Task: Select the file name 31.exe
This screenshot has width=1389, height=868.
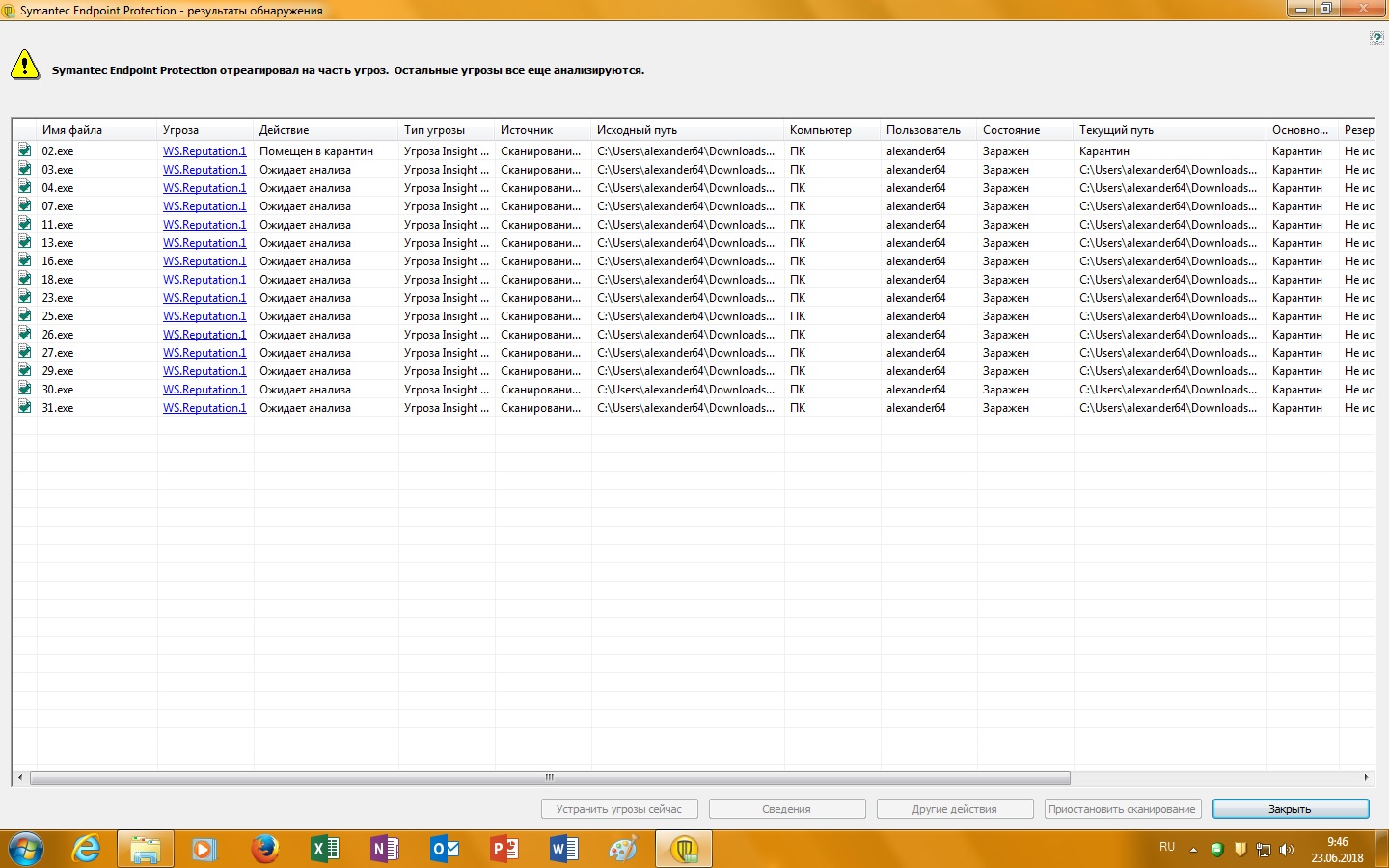Action: pyautogui.click(x=58, y=408)
